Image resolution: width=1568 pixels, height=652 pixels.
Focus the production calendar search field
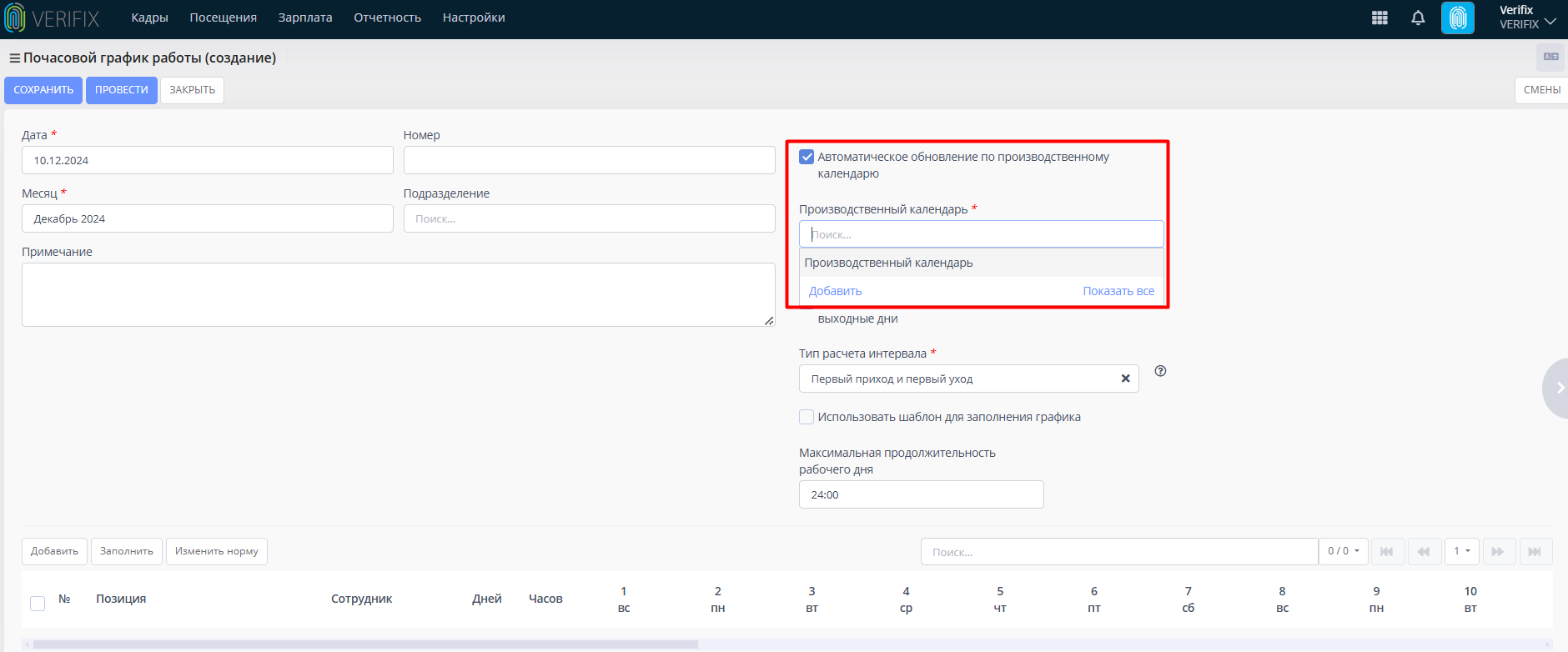[982, 234]
